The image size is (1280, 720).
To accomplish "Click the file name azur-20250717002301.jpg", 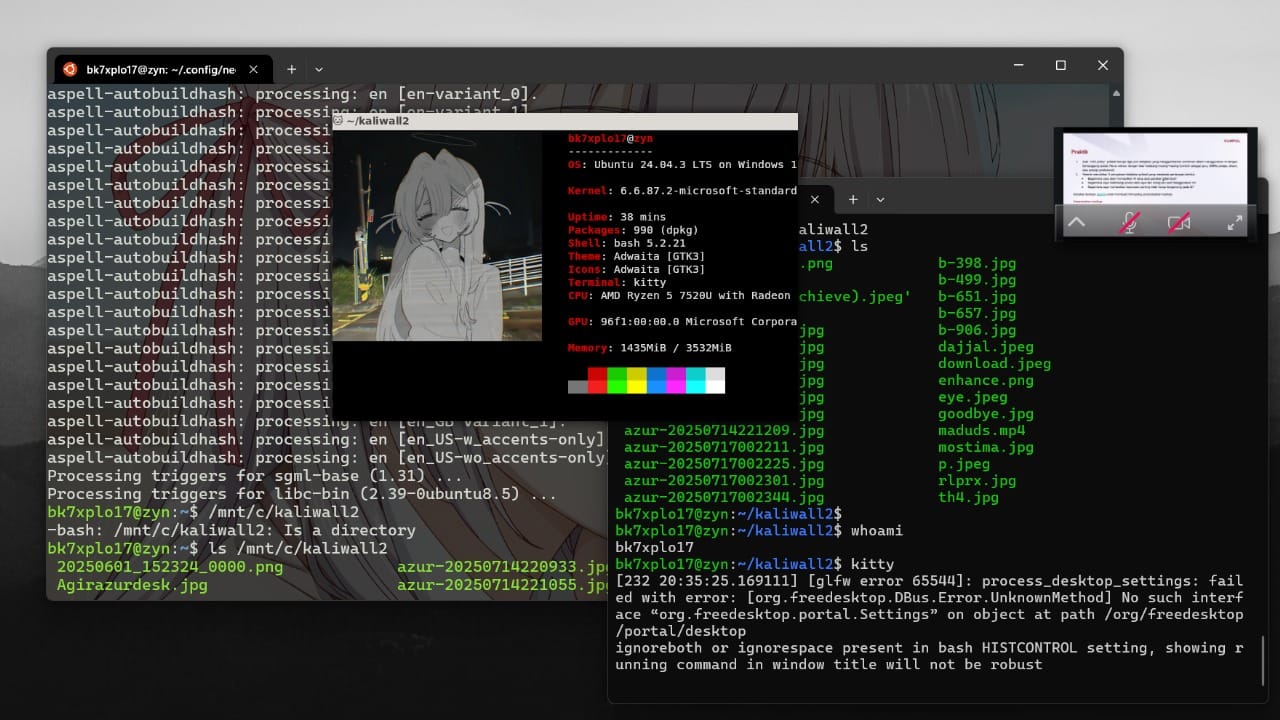I will tap(724, 481).
